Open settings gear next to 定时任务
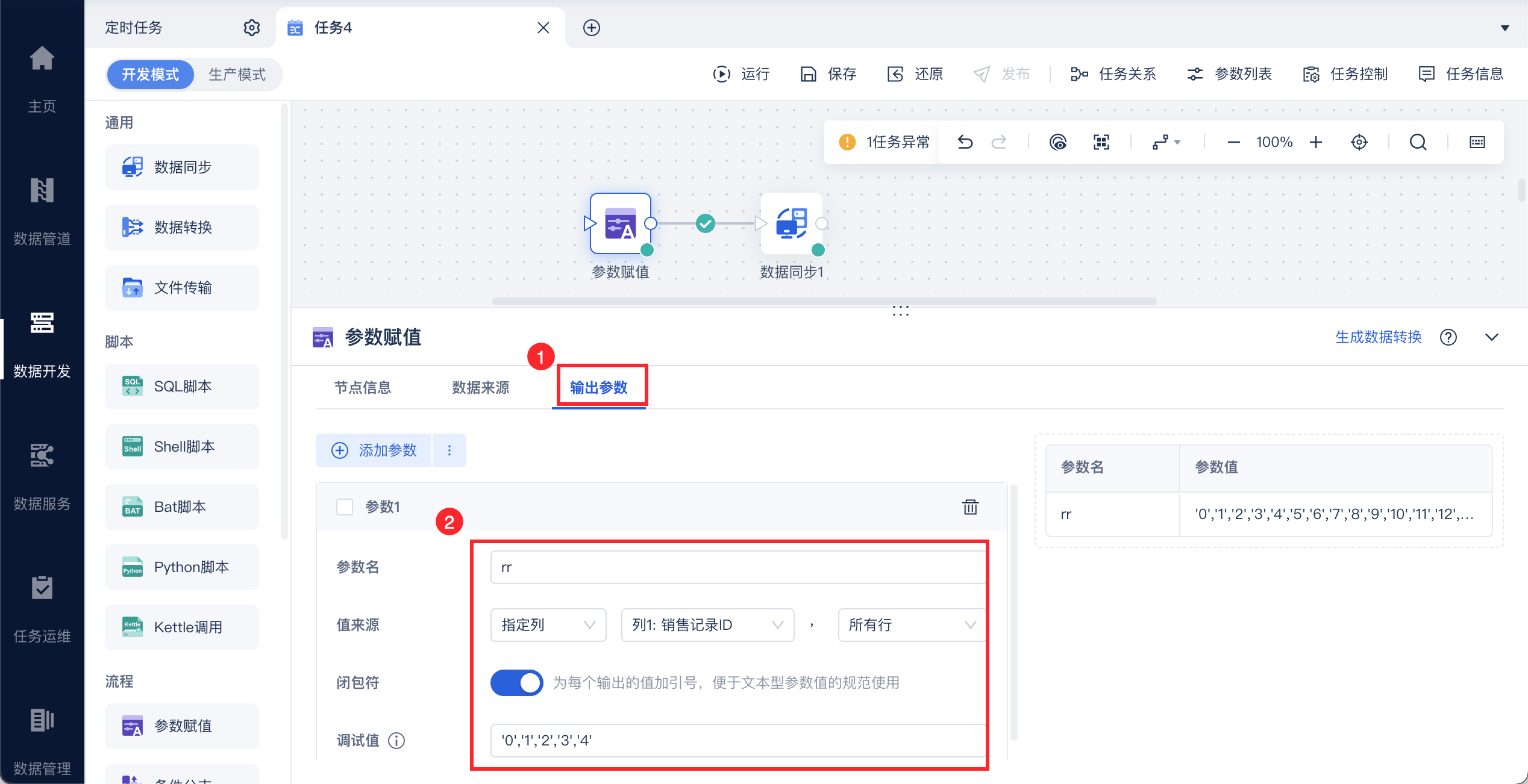 251,28
